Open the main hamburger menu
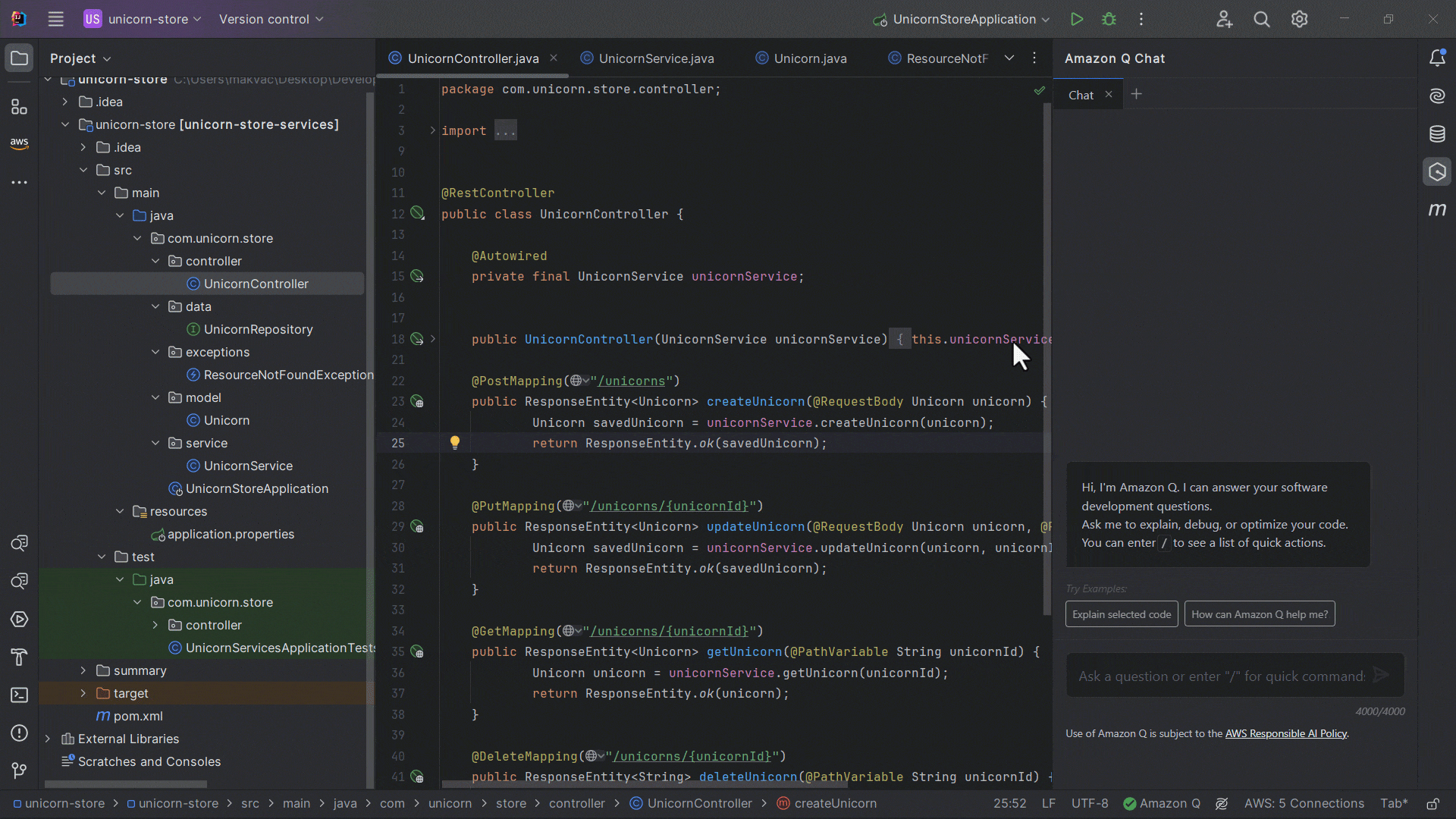This screenshot has width=1456, height=819. [x=55, y=19]
